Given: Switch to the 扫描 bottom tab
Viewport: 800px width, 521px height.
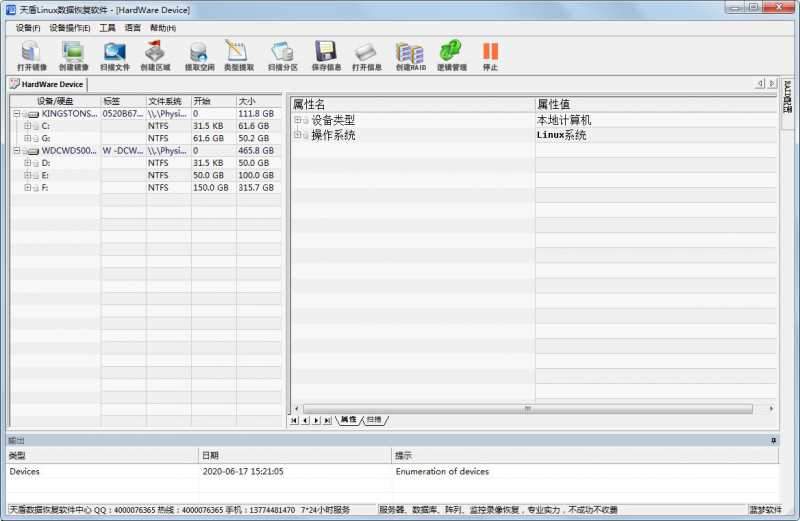Looking at the screenshot, I should pos(374,420).
